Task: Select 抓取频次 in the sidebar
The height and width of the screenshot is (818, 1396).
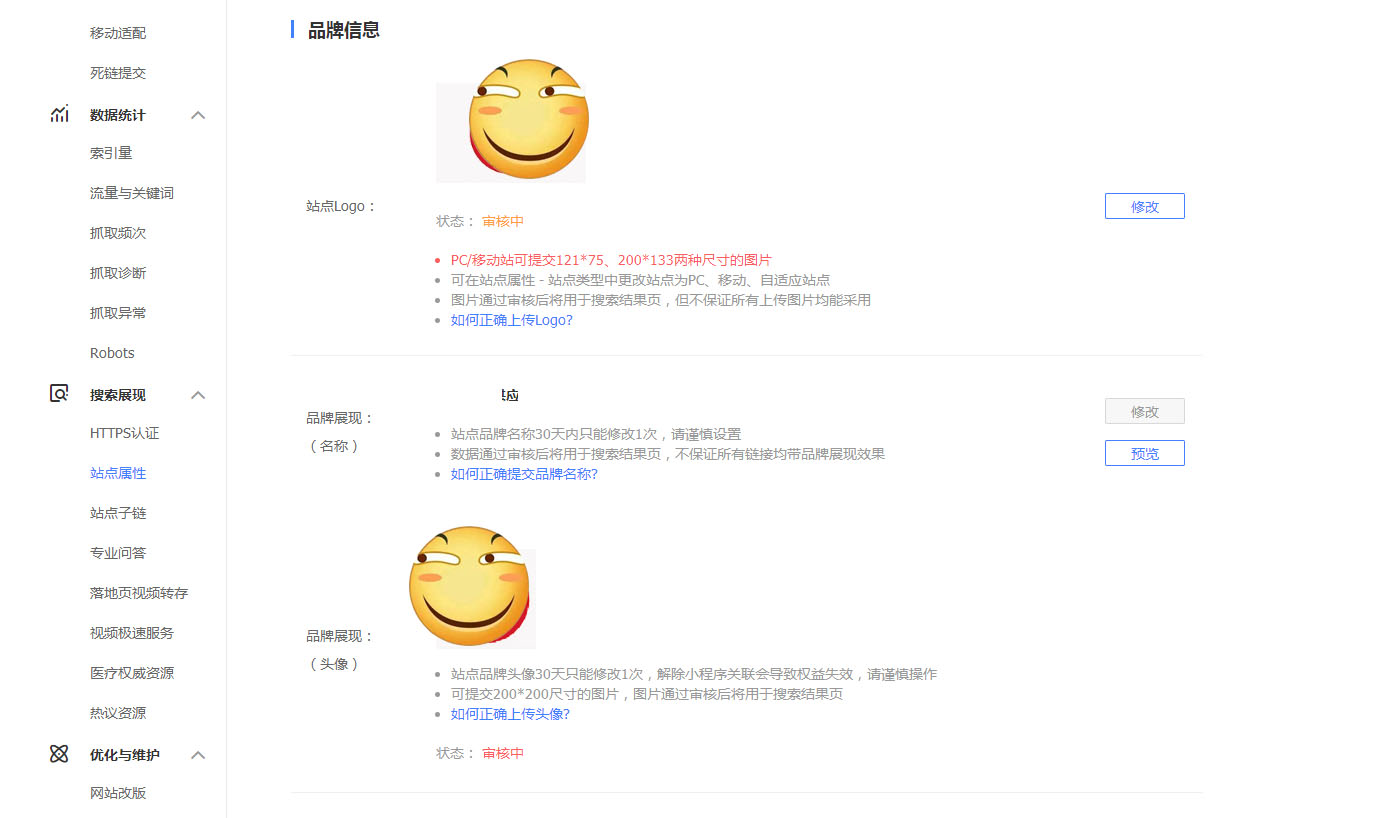Action: (x=118, y=233)
